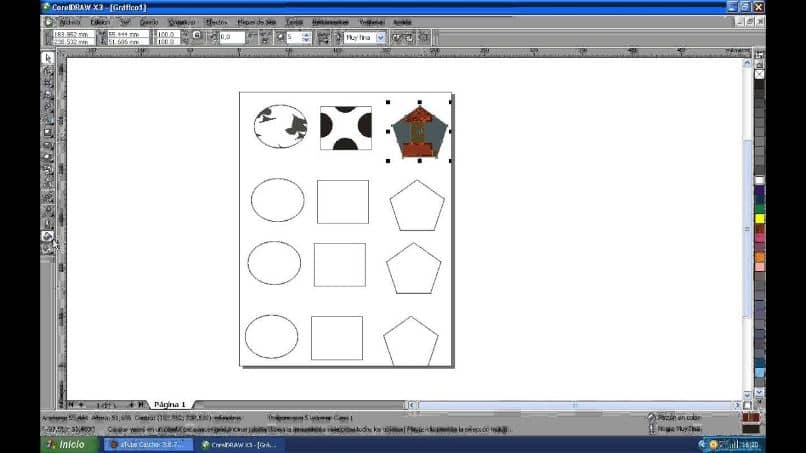
Task: Open the Herramientas menu
Action: 331,22
